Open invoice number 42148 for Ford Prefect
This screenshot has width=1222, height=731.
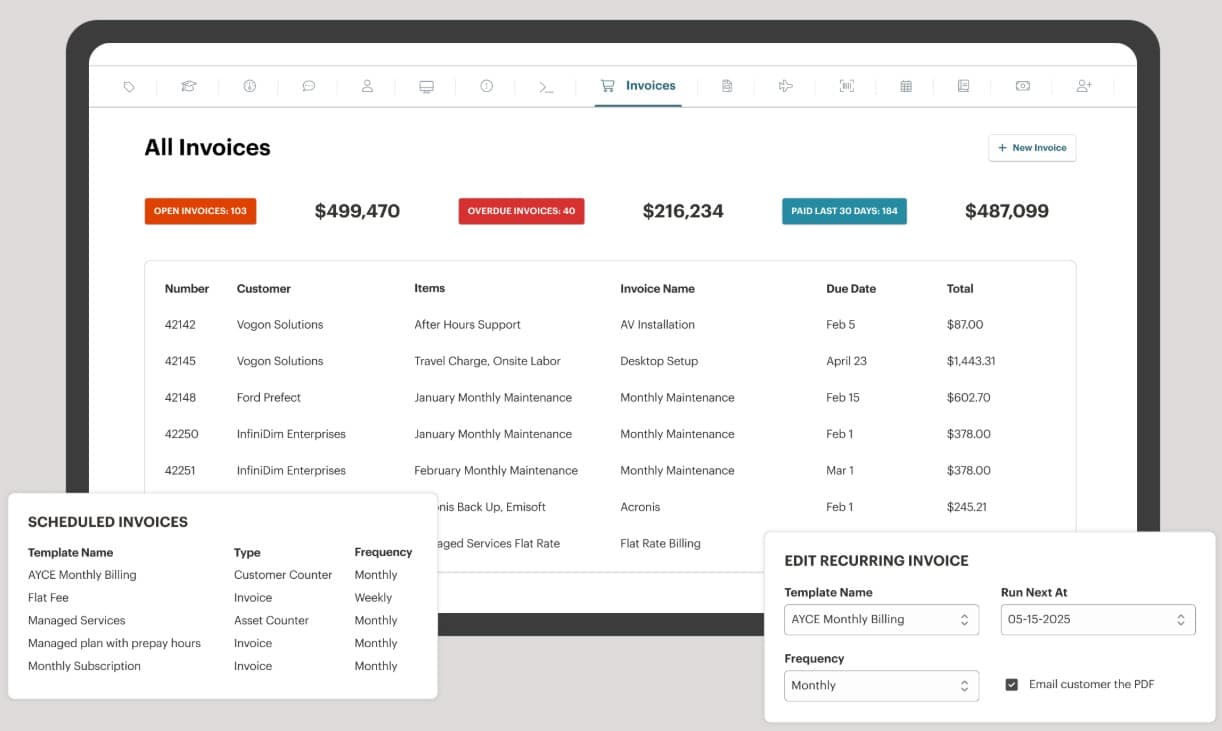[181, 398]
